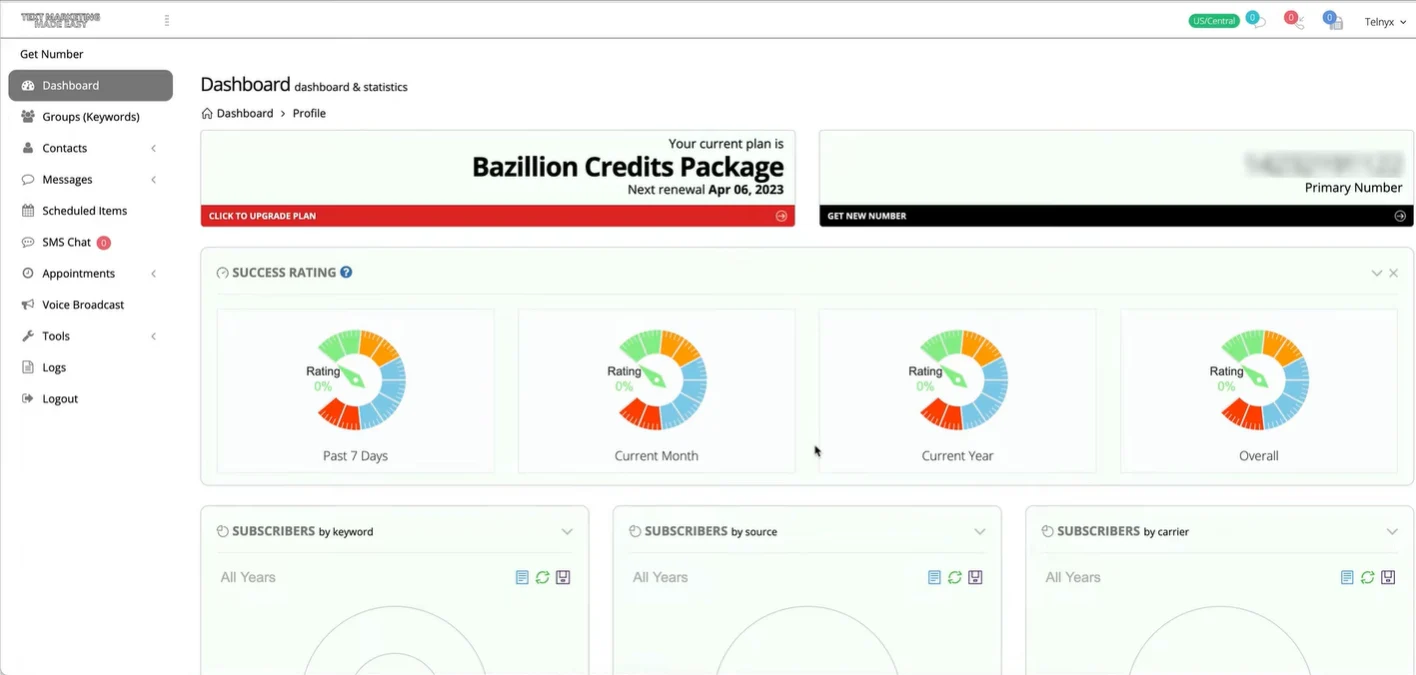1416x675 pixels.
Task: Save the Subscribers by carrier chart
Action: click(x=1388, y=578)
